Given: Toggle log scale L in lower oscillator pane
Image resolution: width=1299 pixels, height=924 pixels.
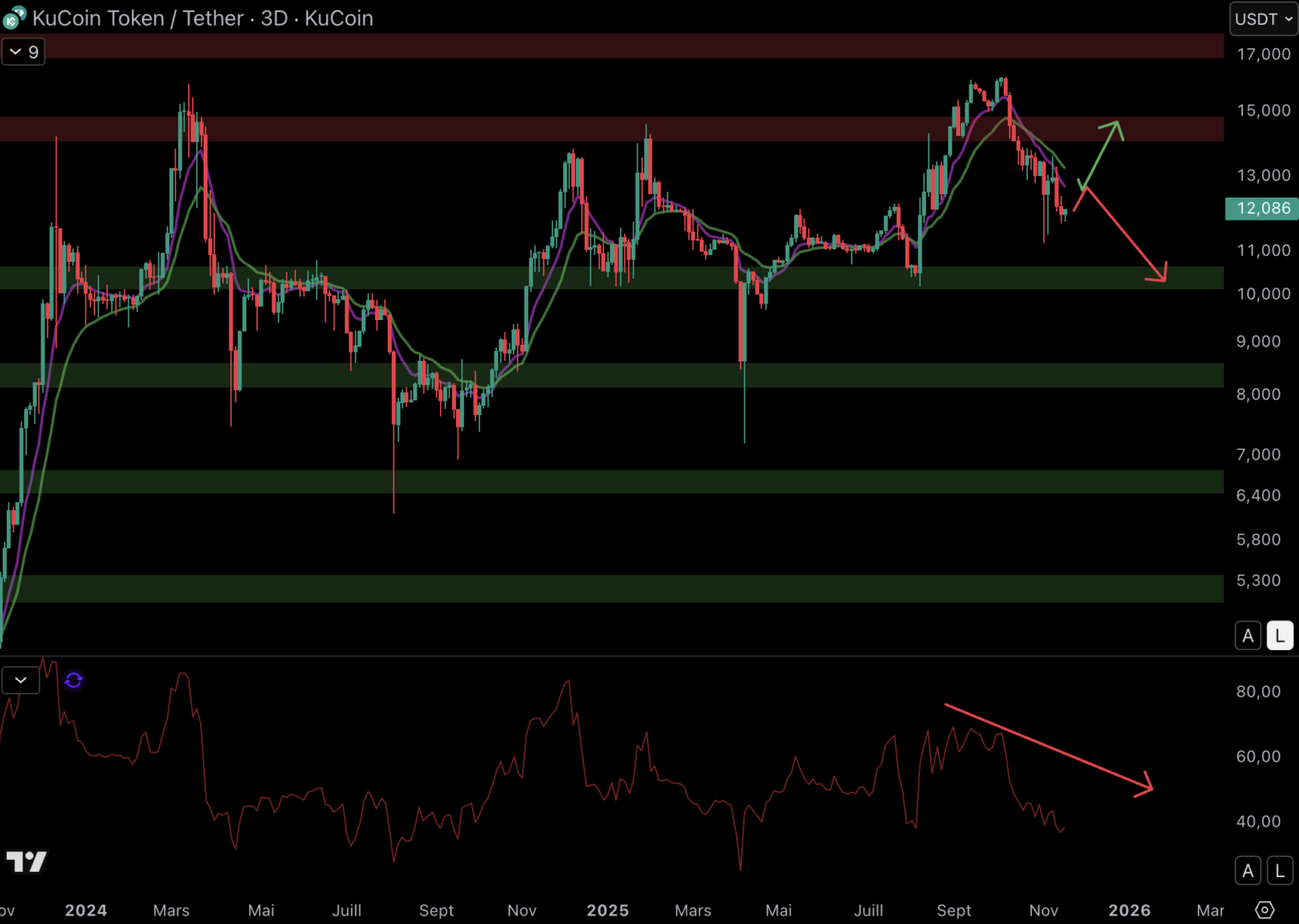Looking at the screenshot, I should coord(1279,871).
